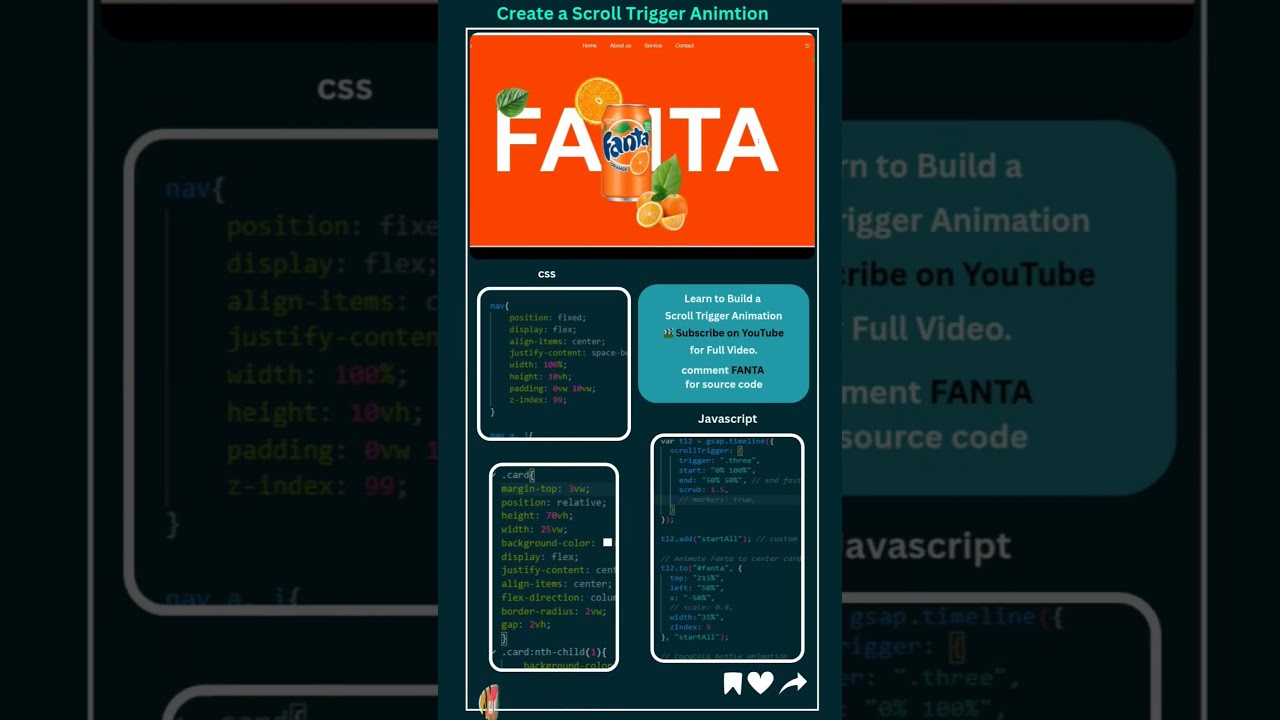The height and width of the screenshot is (720, 1280).
Task: Select the nav CSS code snippet panel
Action: tap(554, 364)
